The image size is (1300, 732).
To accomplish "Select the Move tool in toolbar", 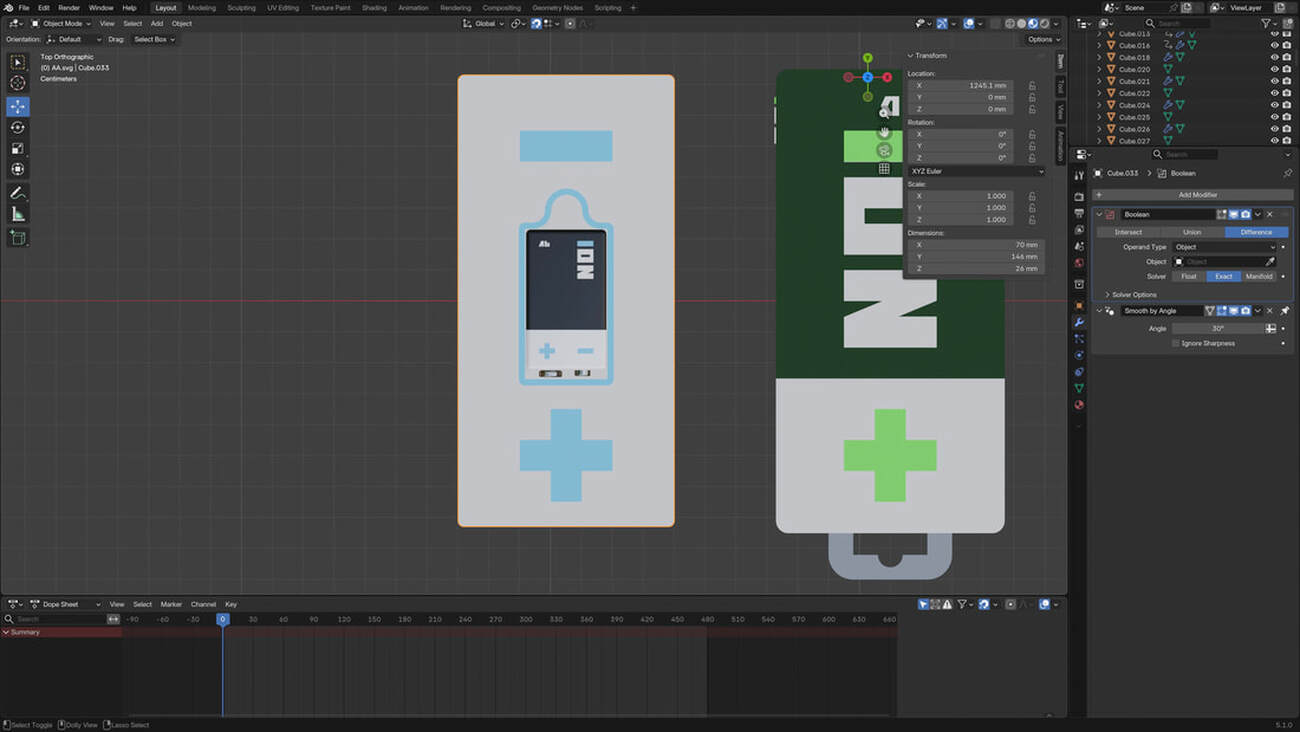I will point(17,106).
